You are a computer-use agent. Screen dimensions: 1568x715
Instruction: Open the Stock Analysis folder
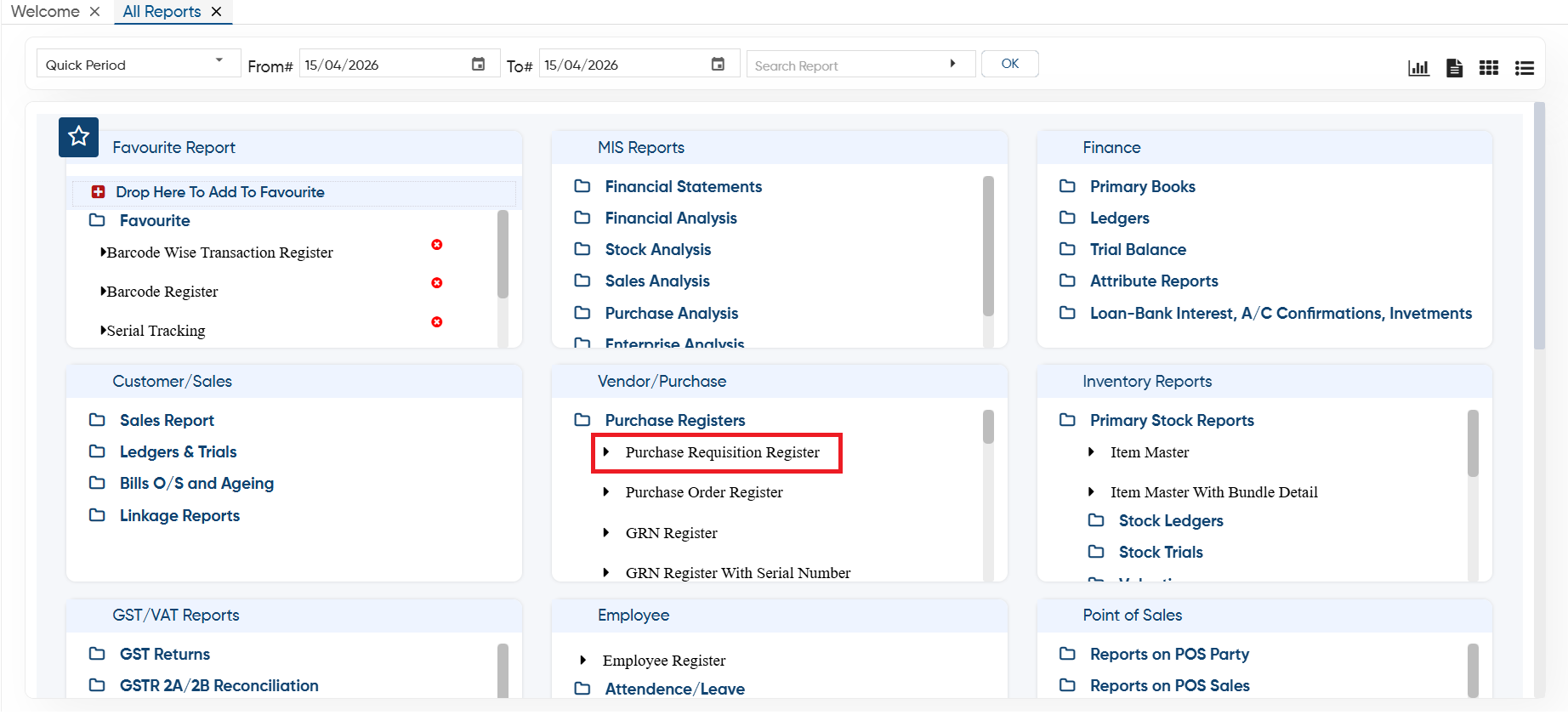pos(658,249)
